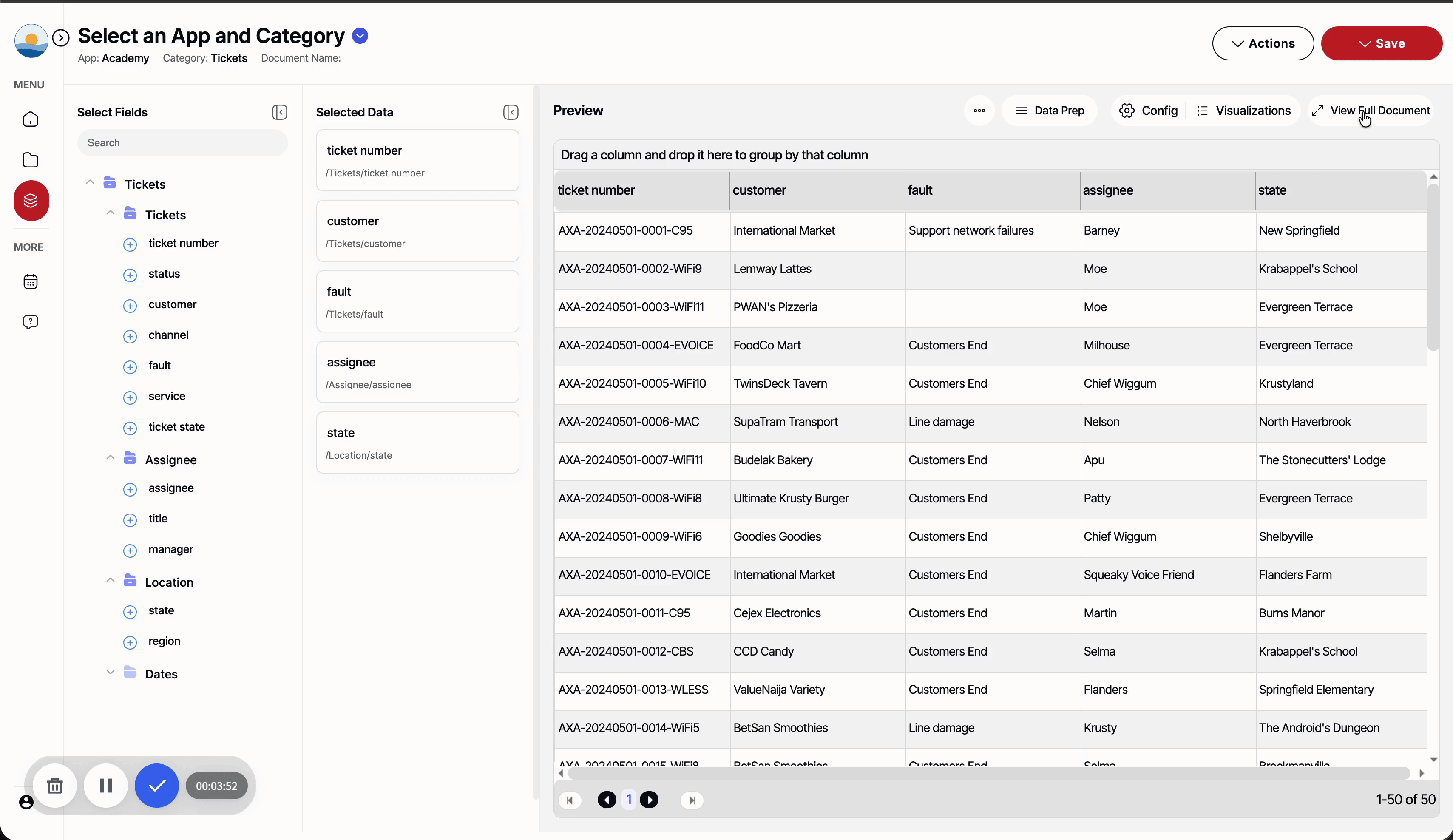Delete recording with the trash icon

point(55,785)
